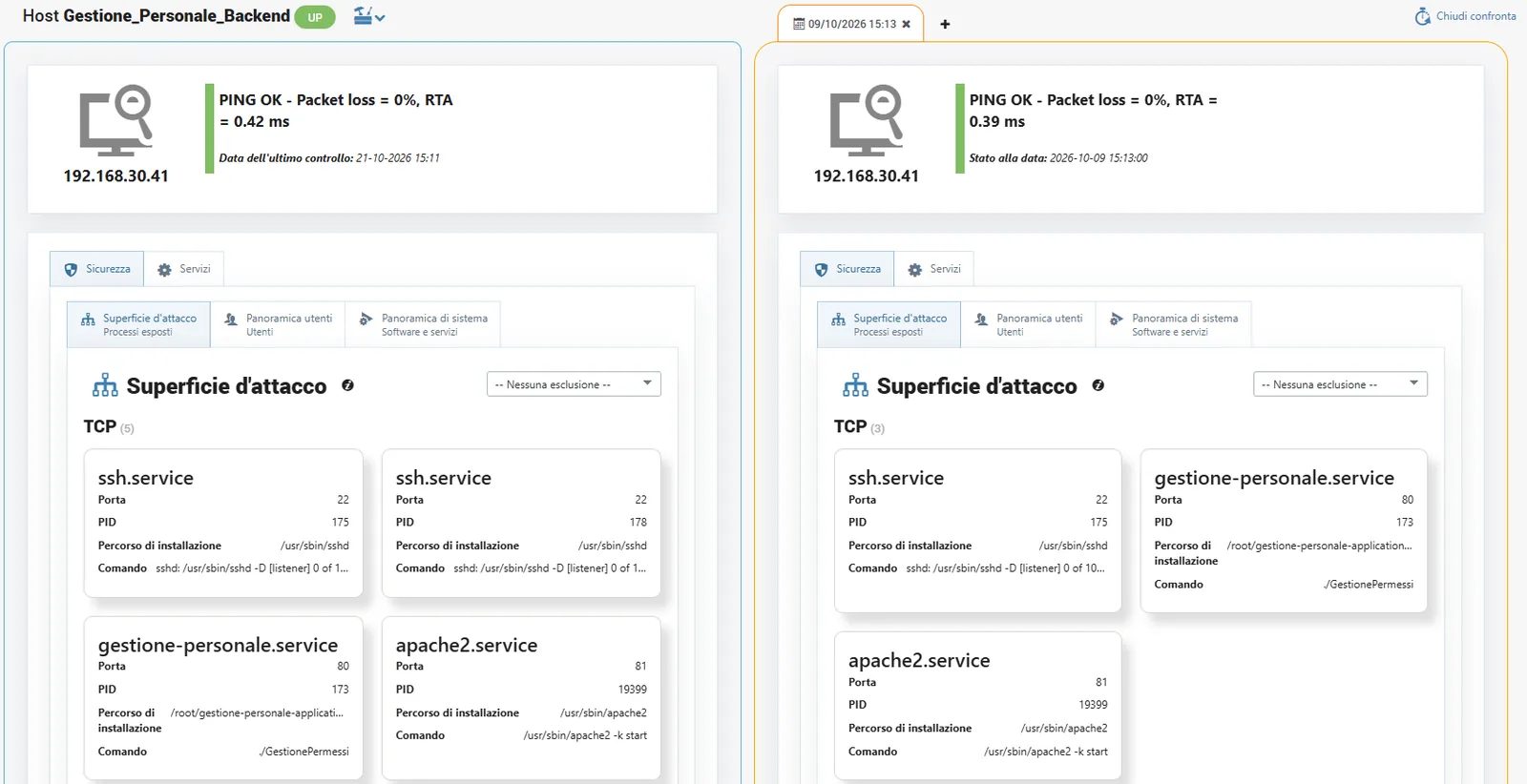
Task: Click left panel apache2.service card title
Action: pyautogui.click(x=467, y=645)
